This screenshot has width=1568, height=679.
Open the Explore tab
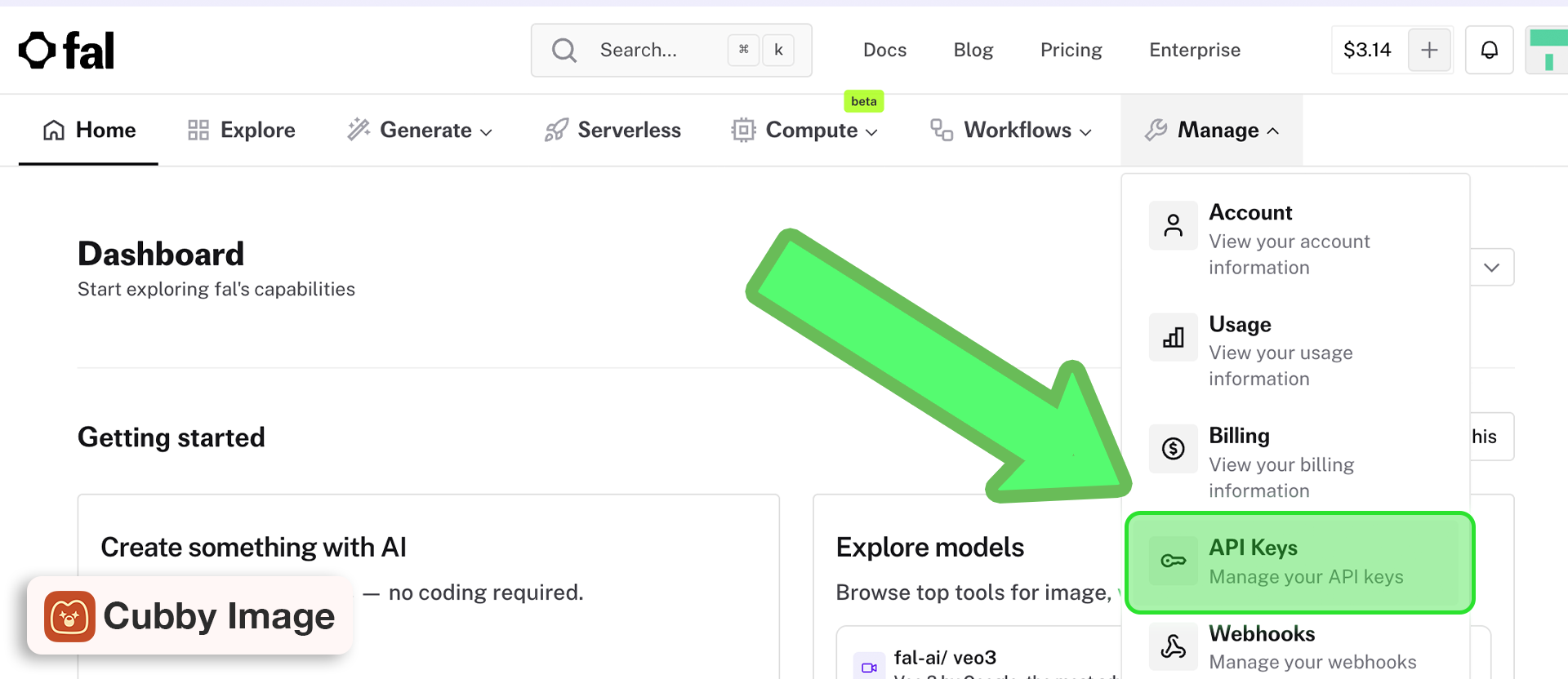[242, 131]
